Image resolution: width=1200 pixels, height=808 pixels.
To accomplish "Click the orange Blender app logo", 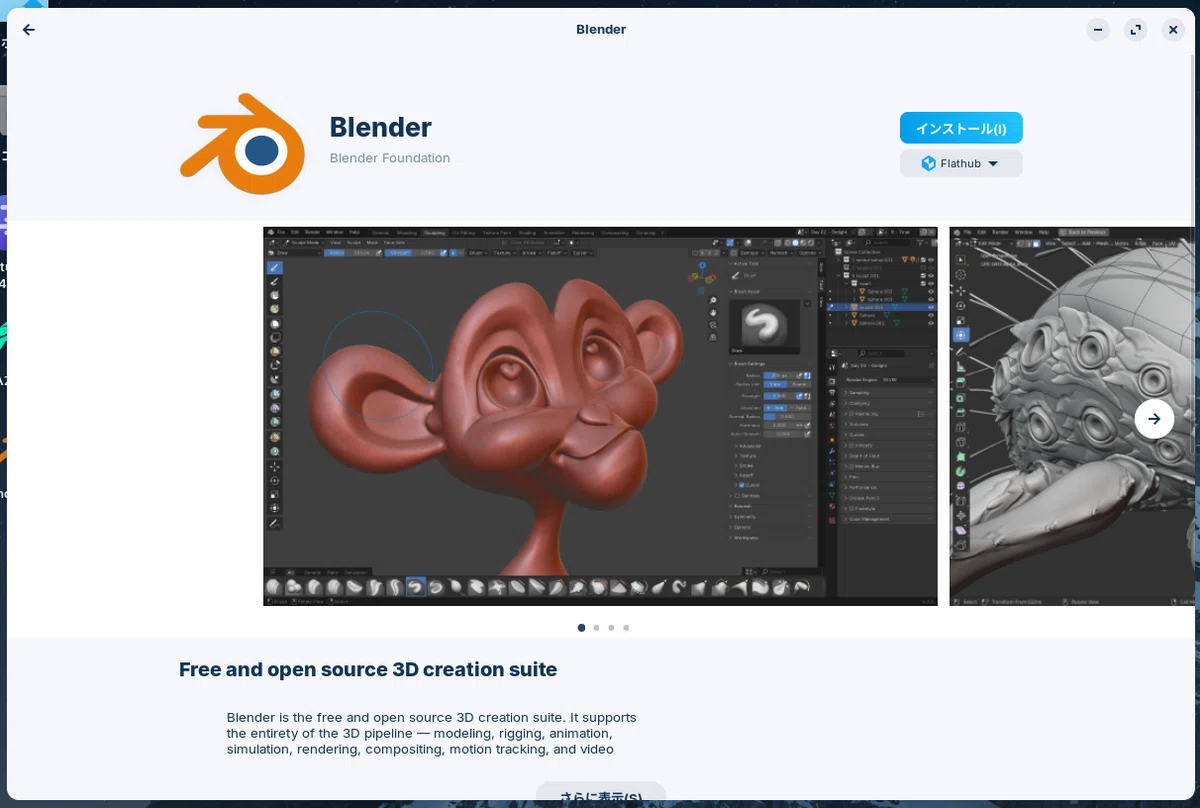I will pyautogui.click(x=243, y=144).
